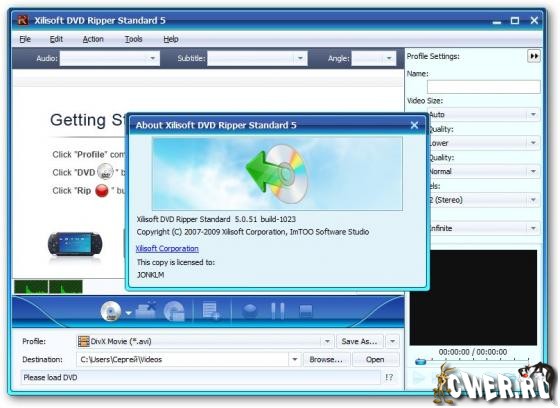
Task: Click the preview seek slider handle
Action: (x=420, y=362)
